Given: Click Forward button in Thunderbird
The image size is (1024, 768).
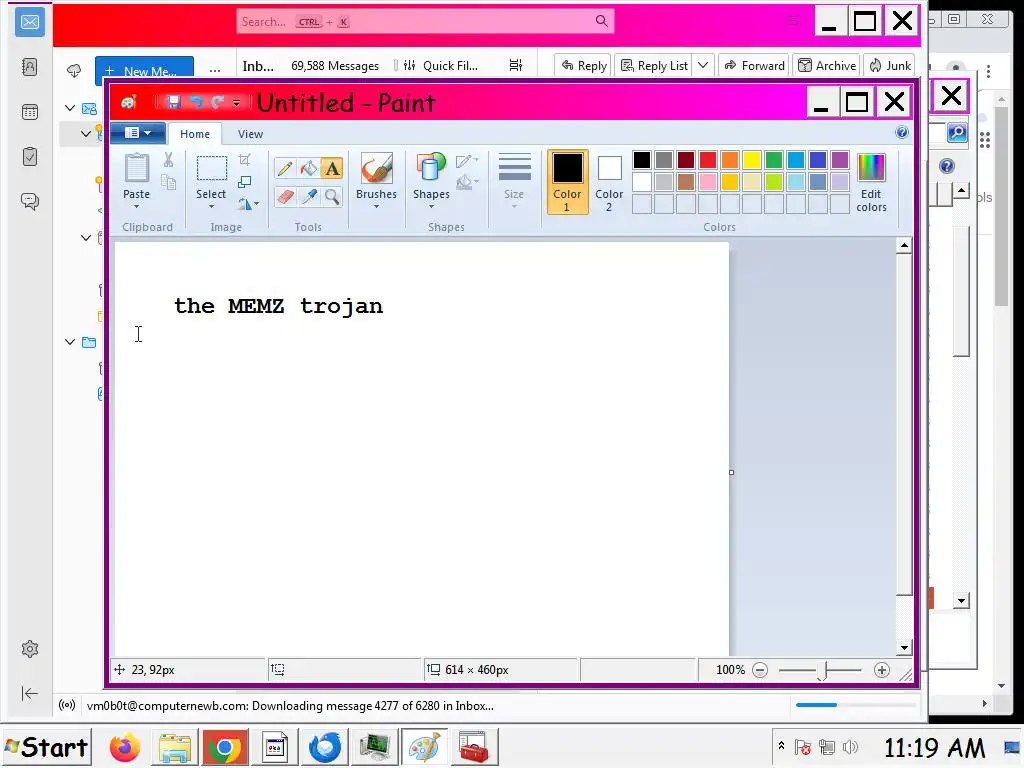Looking at the screenshot, I should pos(754,65).
